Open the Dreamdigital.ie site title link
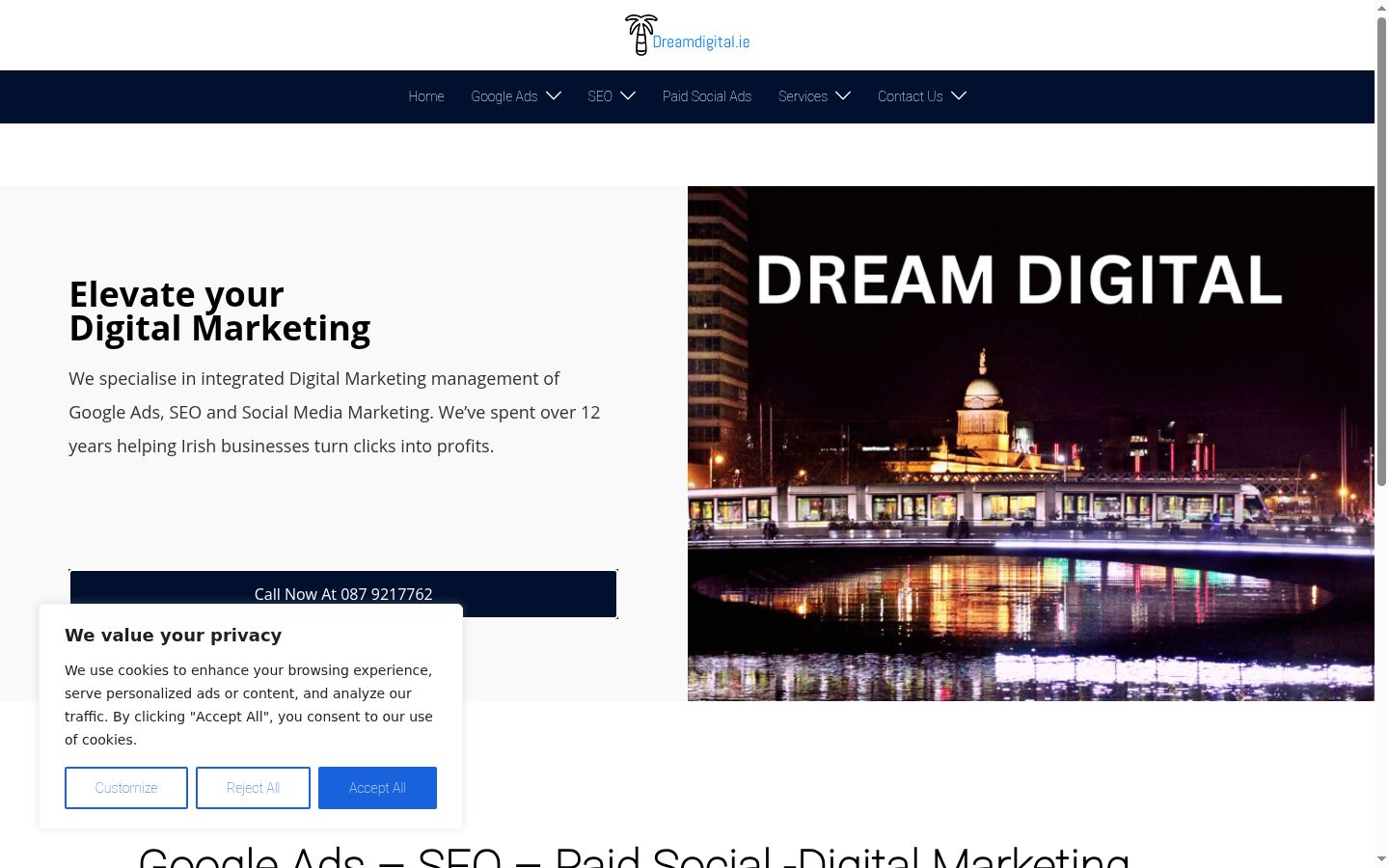Screen dimensions: 1389x868 click(x=701, y=41)
